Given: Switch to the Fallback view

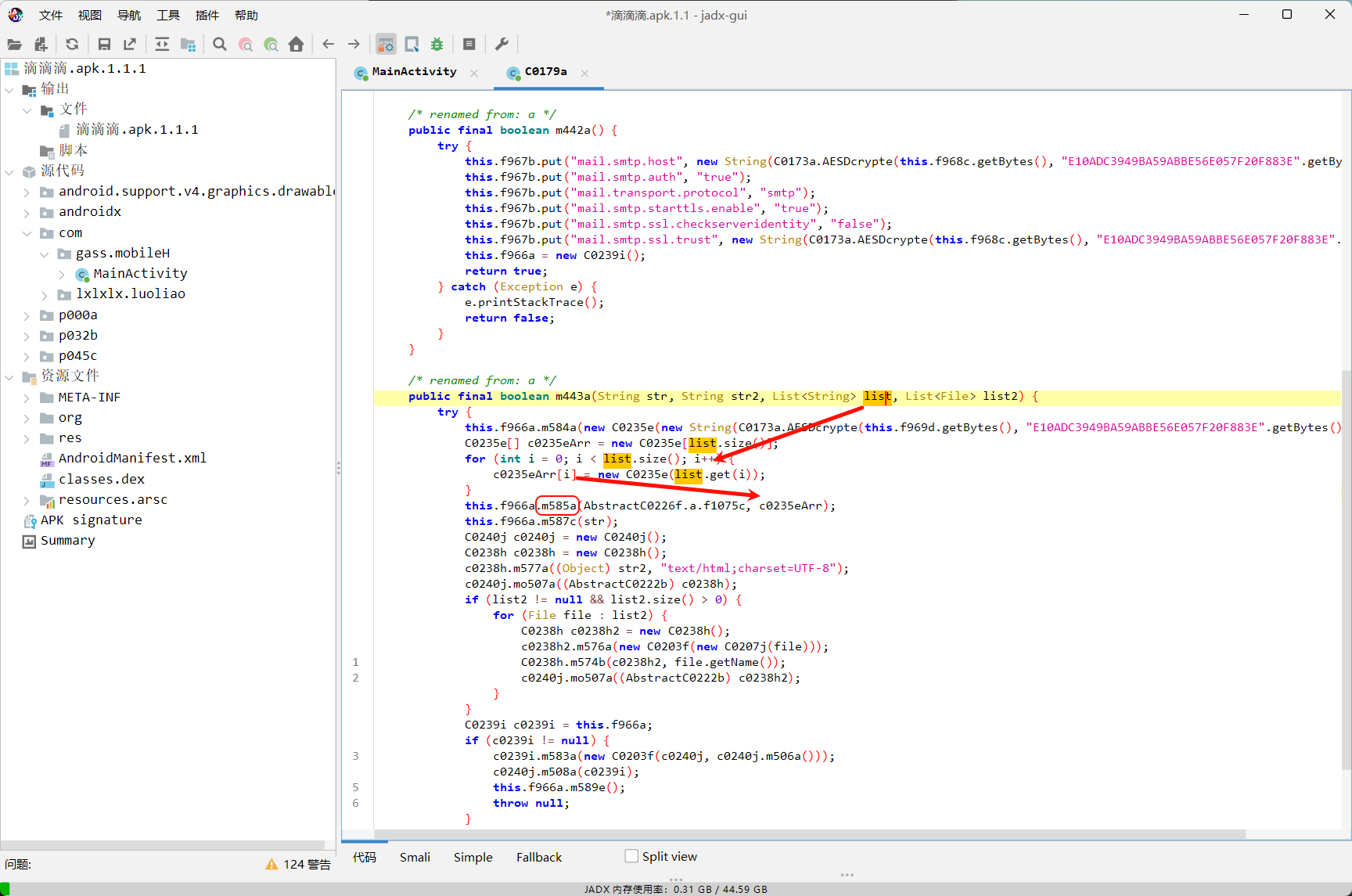Looking at the screenshot, I should pyautogui.click(x=539, y=857).
